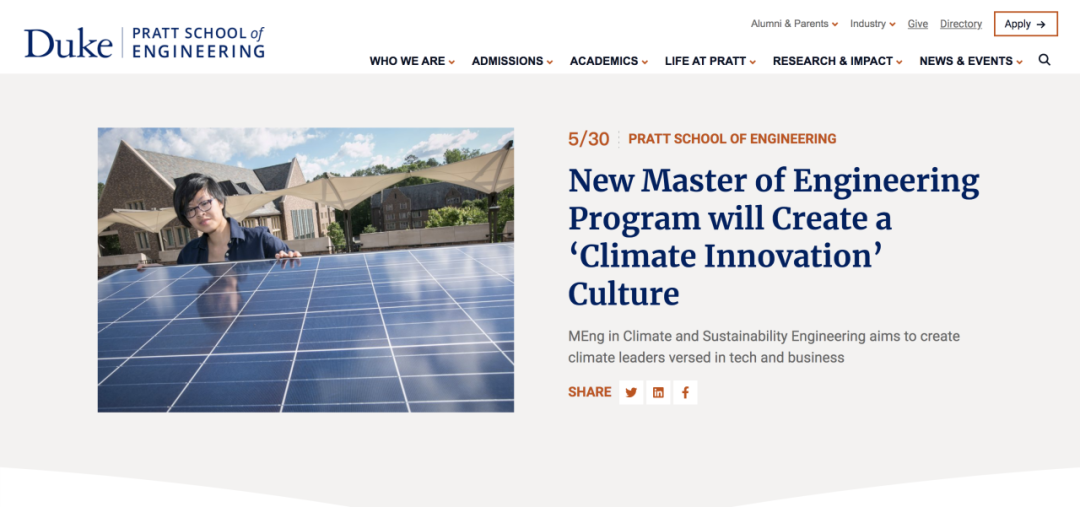The image size is (1080, 507).
Task: Expand Alumni & Parents dropdown
Action: pos(794,24)
